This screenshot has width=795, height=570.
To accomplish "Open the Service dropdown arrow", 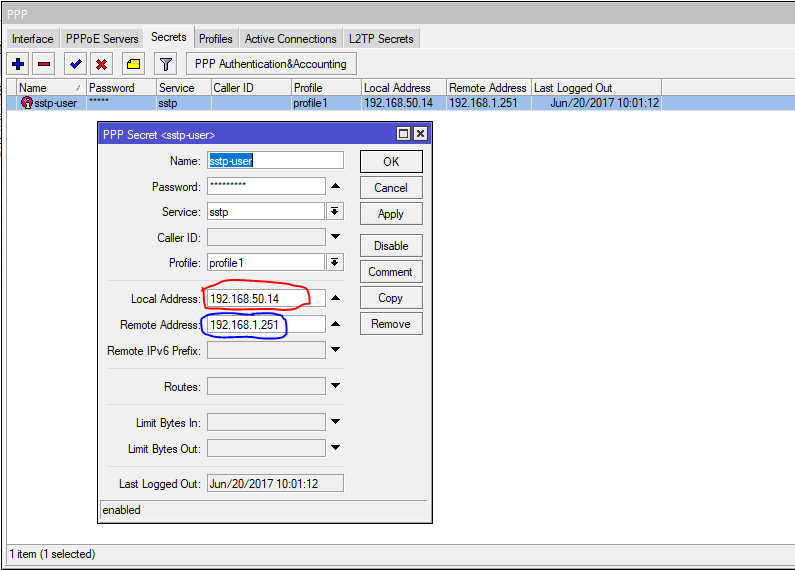I will [x=335, y=212].
